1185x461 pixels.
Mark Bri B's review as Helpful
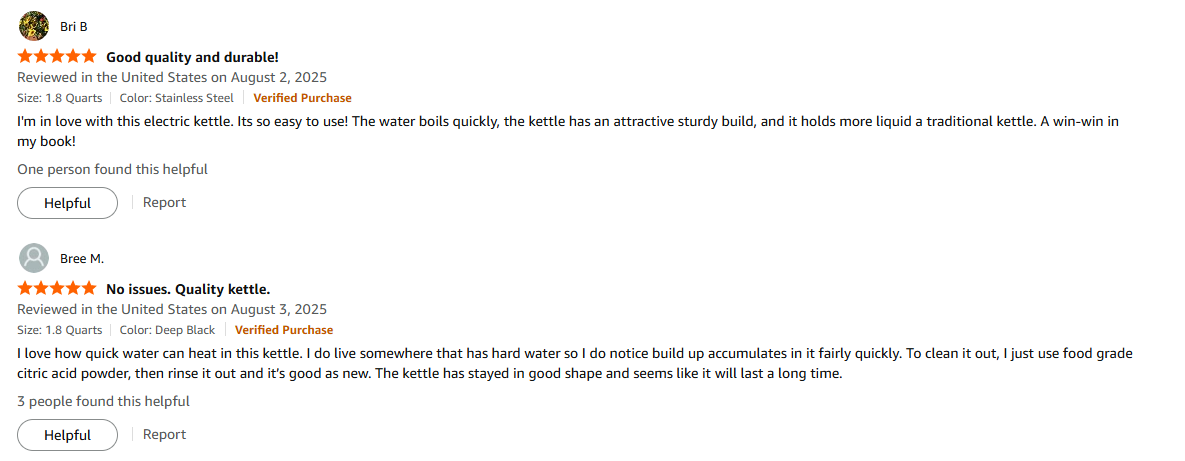pos(67,203)
